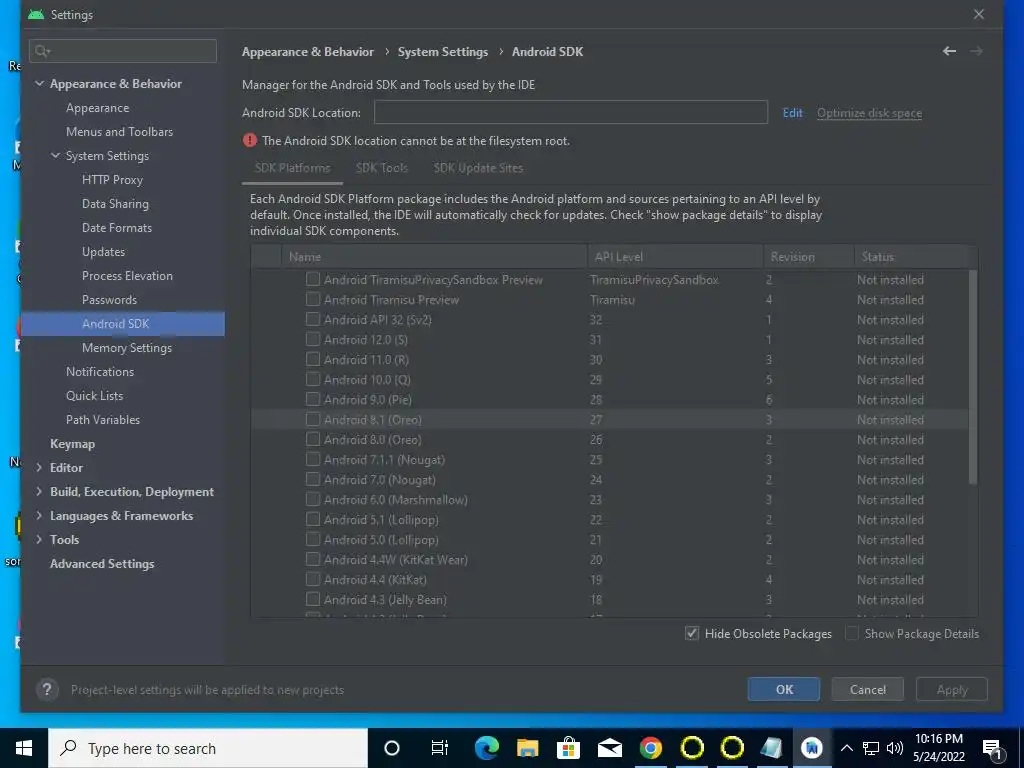
Task: Click the network tray icon
Action: (x=871, y=748)
